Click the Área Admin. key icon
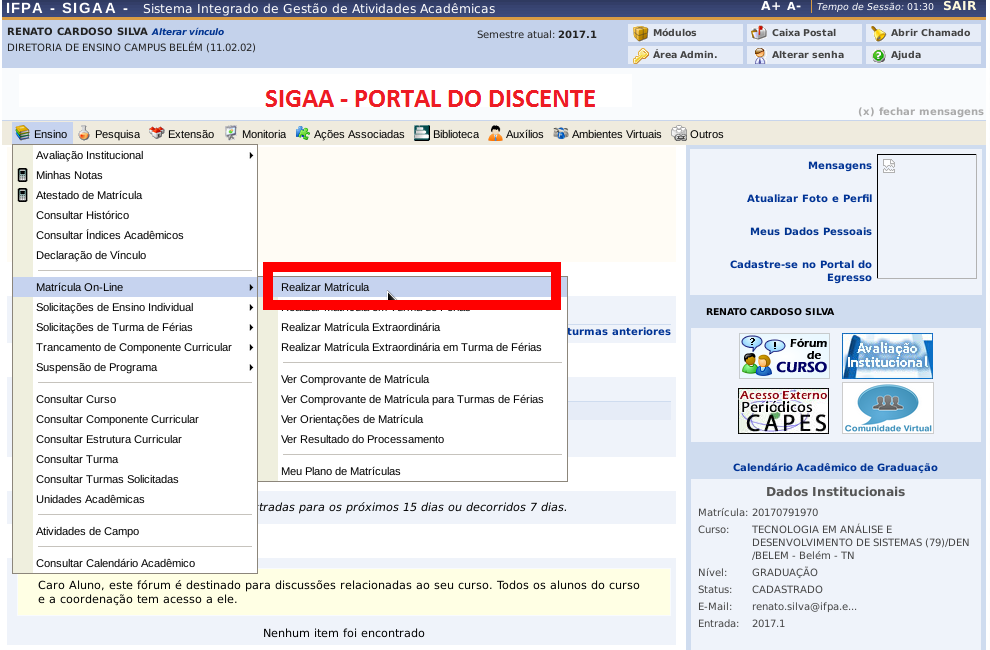Viewport: 990px width, 650px height. tap(641, 56)
